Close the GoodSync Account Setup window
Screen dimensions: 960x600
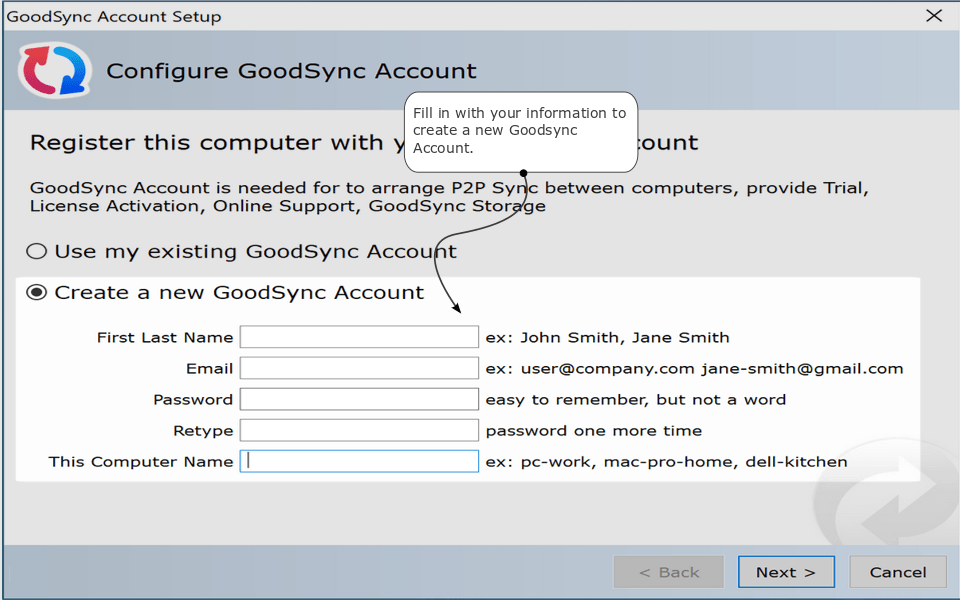pyautogui.click(x=933, y=16)
